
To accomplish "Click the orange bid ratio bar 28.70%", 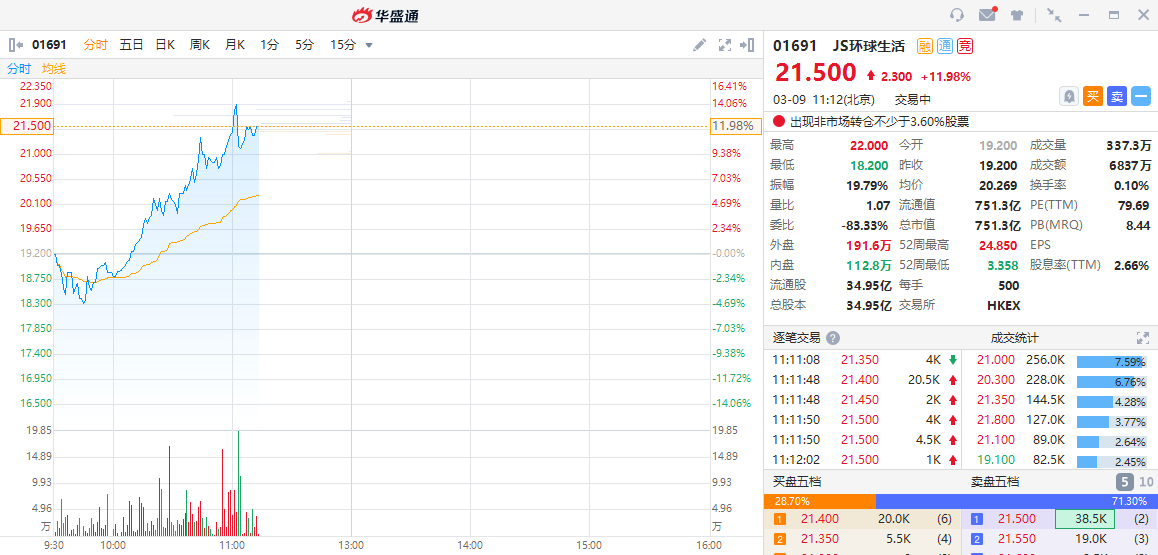I will click(819, 501).
